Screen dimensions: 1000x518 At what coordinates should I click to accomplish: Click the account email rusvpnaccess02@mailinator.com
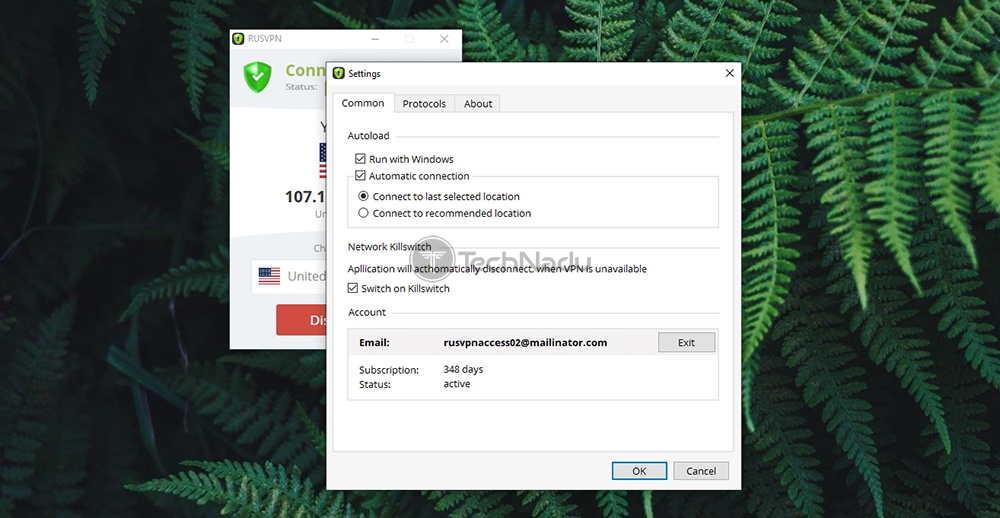point(525,343)
